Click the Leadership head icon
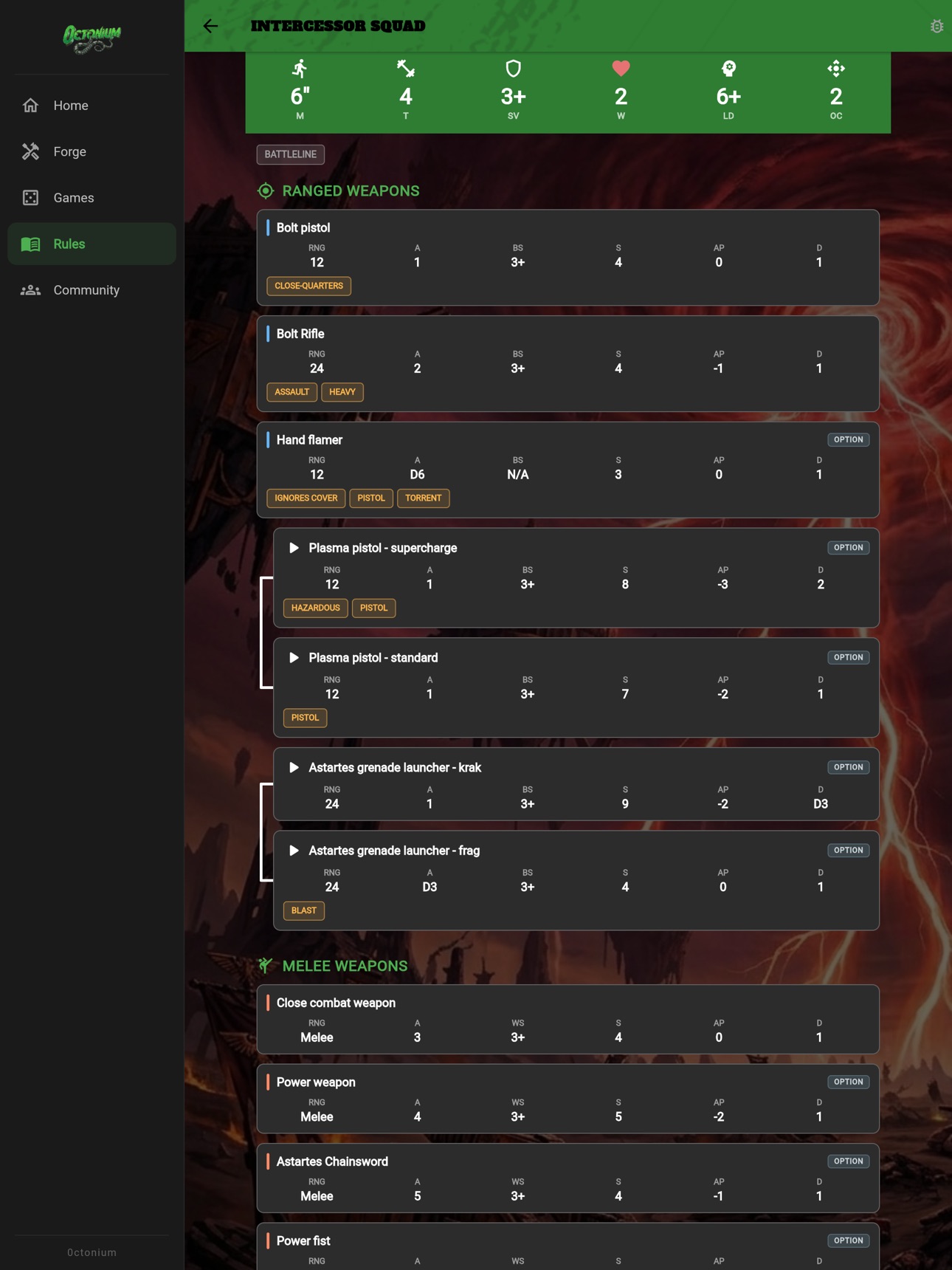This screenshot has height=1270, width=952. pyautogui.click(x=728, y=69)
